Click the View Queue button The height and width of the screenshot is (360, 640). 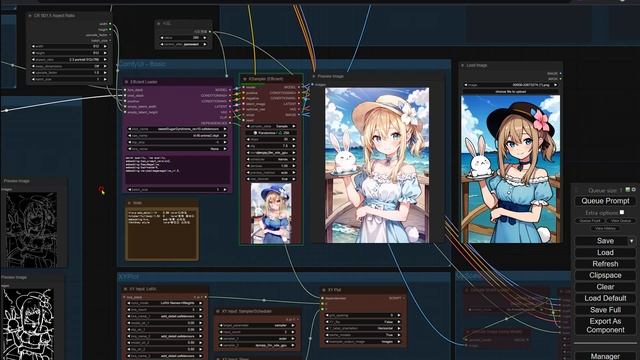[621, 221]
